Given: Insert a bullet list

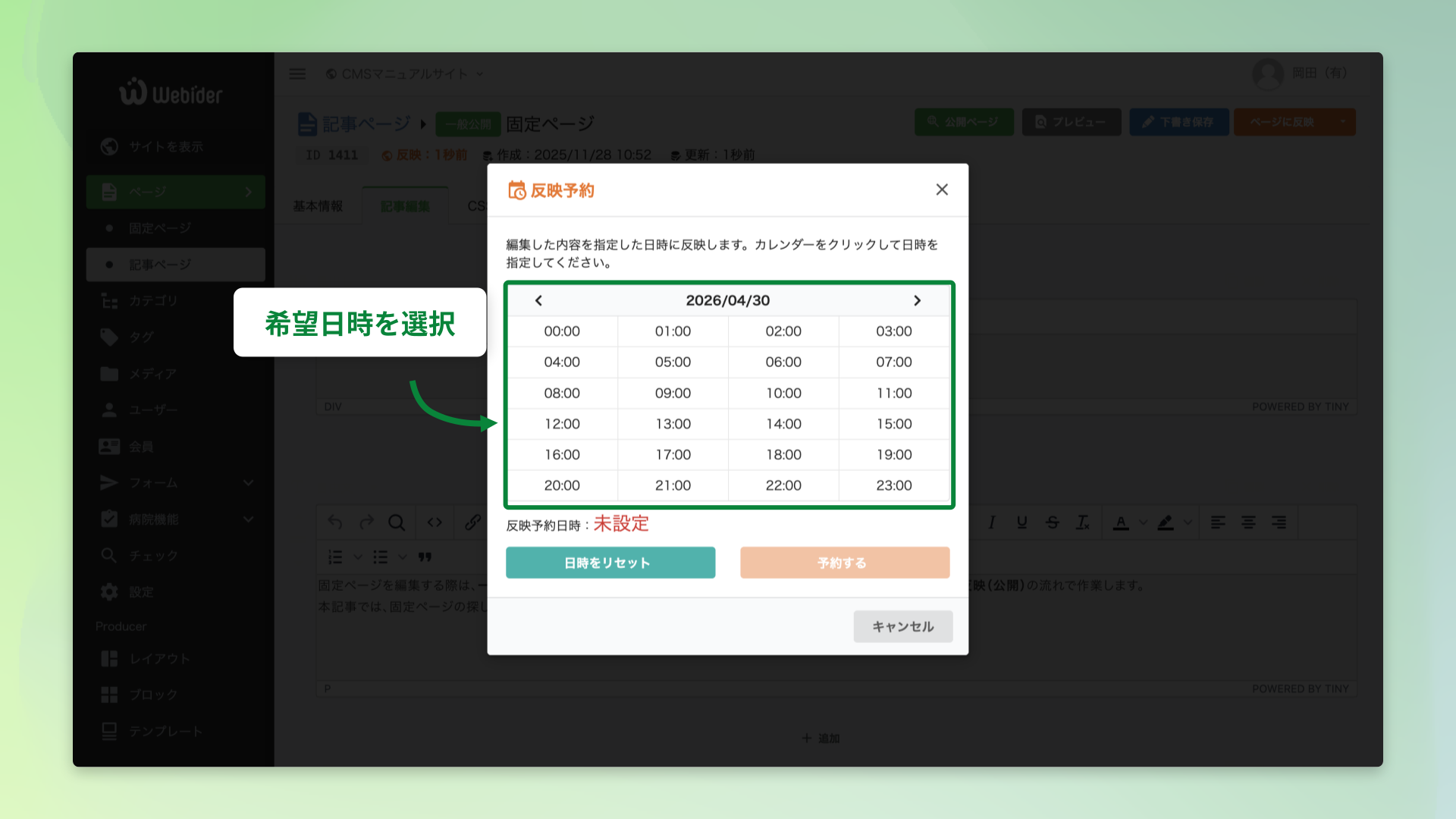Looking at the screenshot, I should pyautogui.click(x=380, y=557).
